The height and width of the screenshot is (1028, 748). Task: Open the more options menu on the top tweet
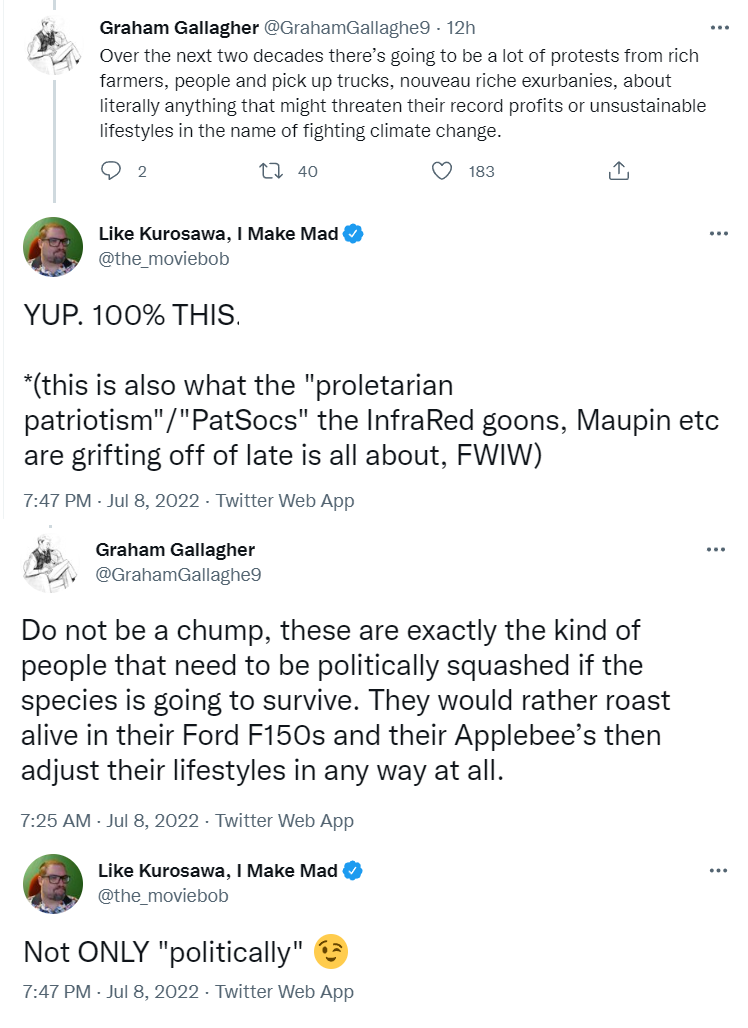(718, 27)
